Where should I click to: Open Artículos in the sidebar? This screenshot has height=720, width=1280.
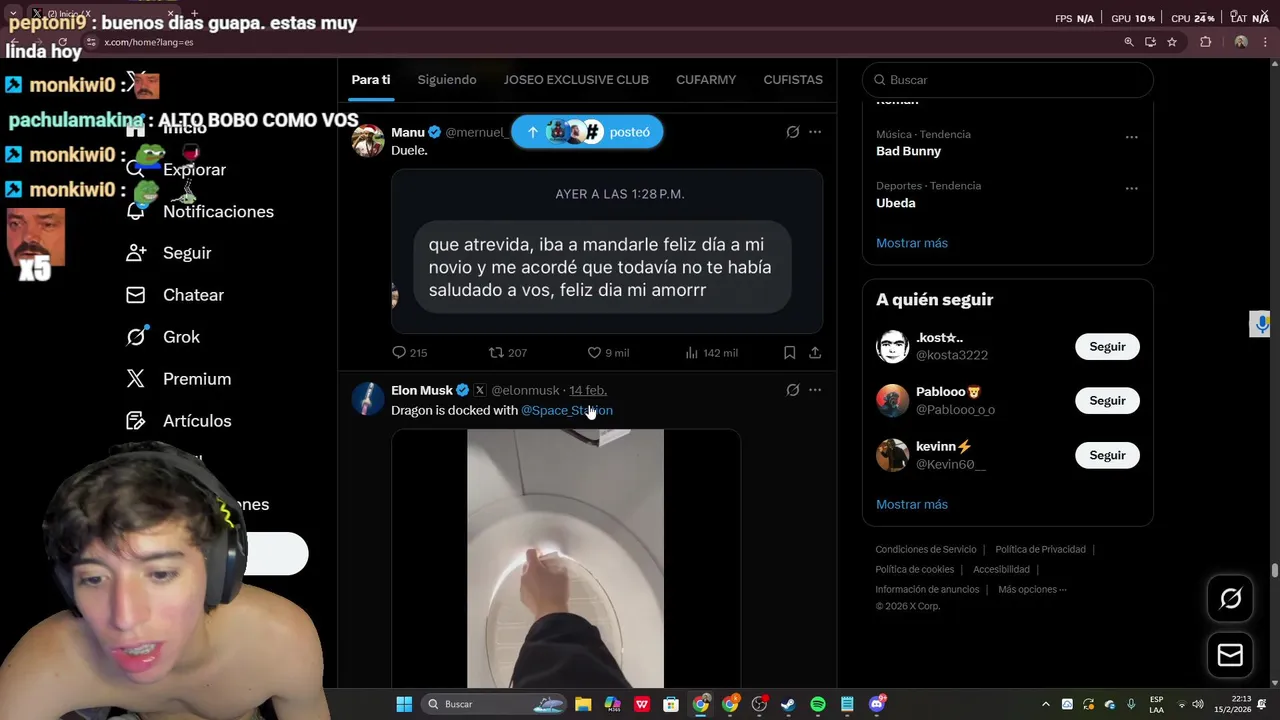click(x=197, y=421)
